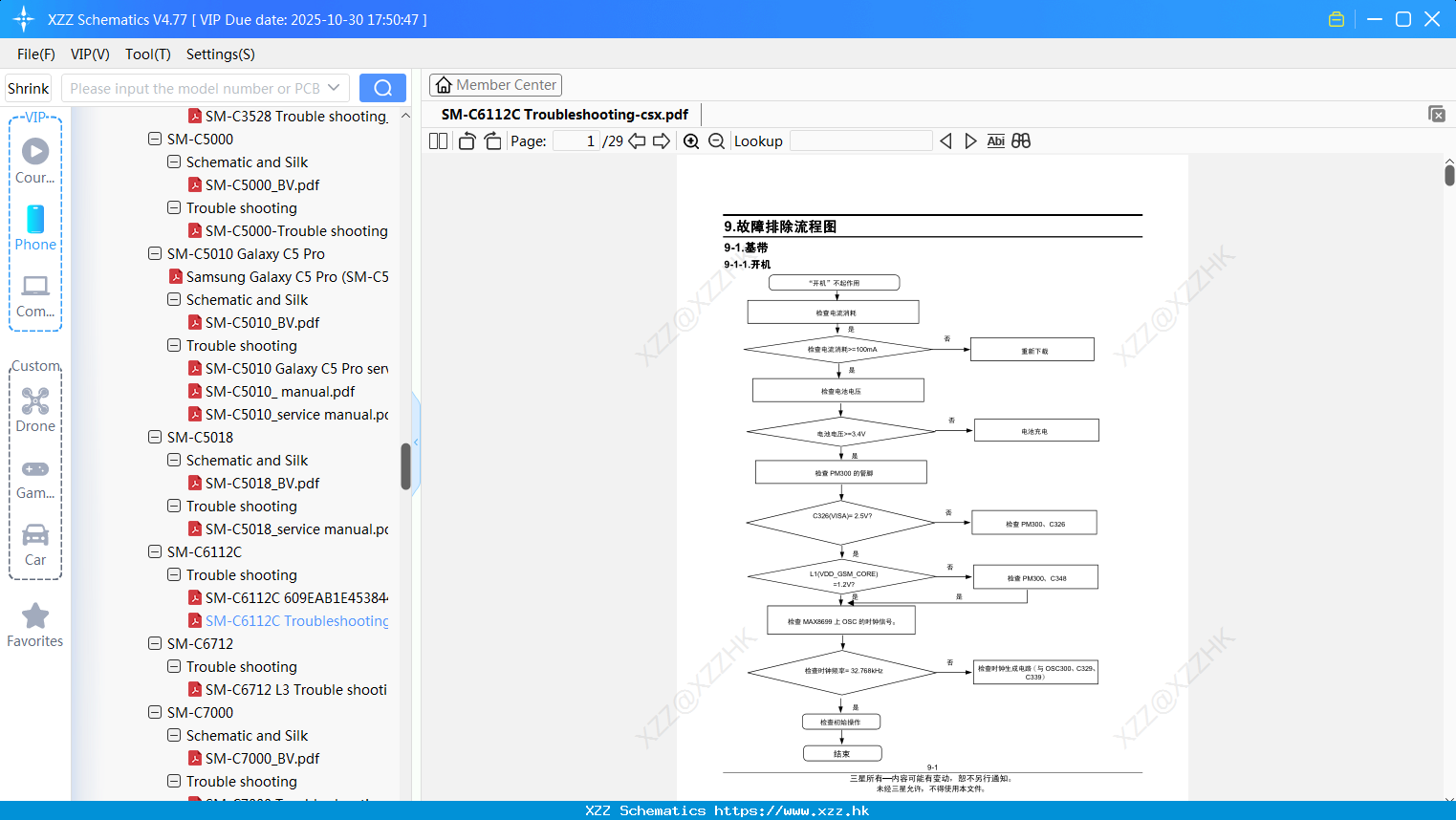Toggle the Abi text match option

pos(995,140)
